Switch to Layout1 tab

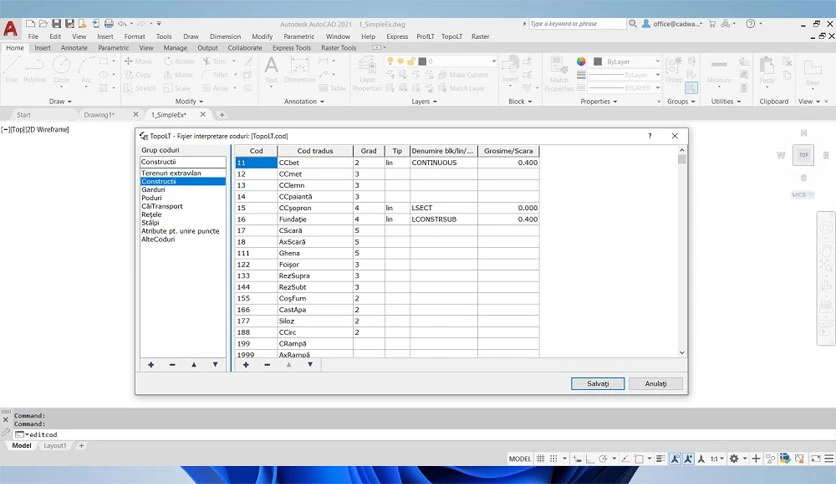55,446
